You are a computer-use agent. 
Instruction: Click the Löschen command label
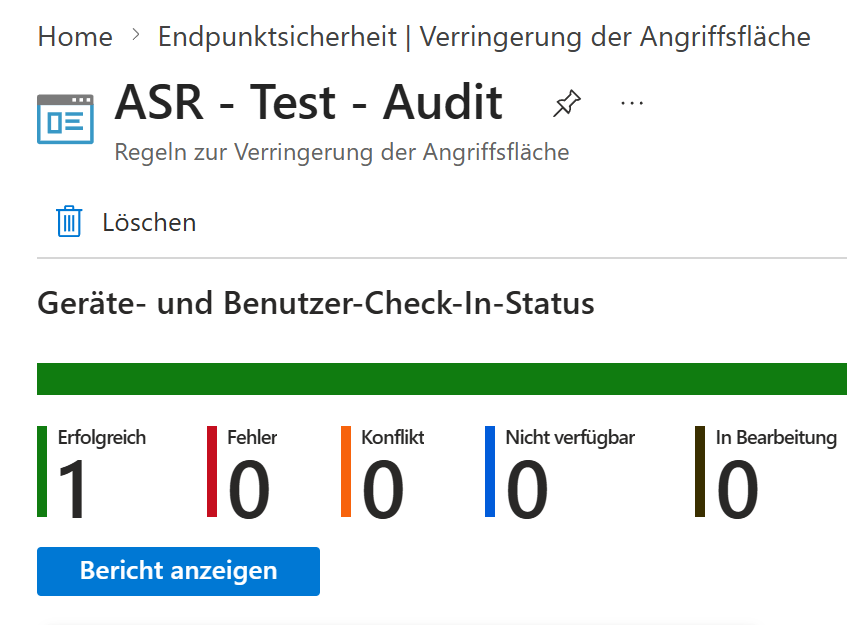pos(149,222)
